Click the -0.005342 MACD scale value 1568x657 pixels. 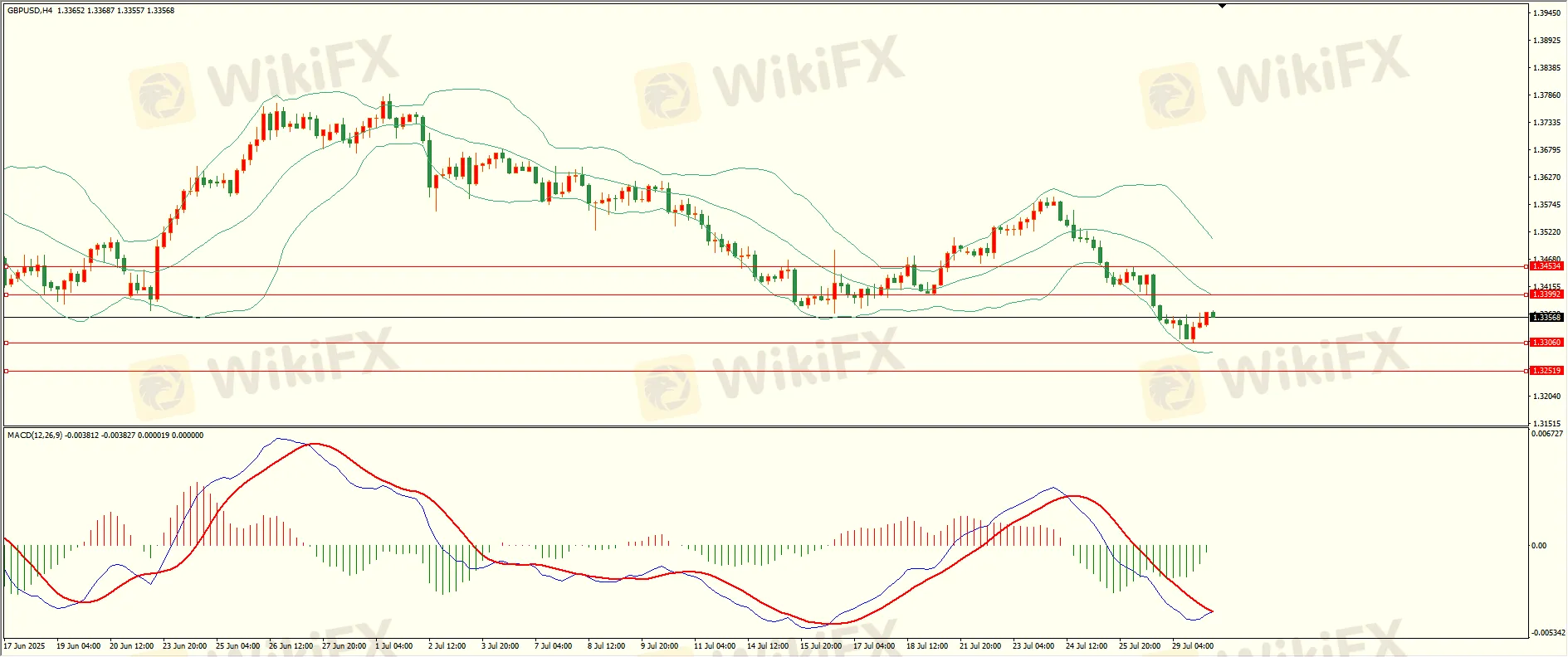coord(1547,633)
